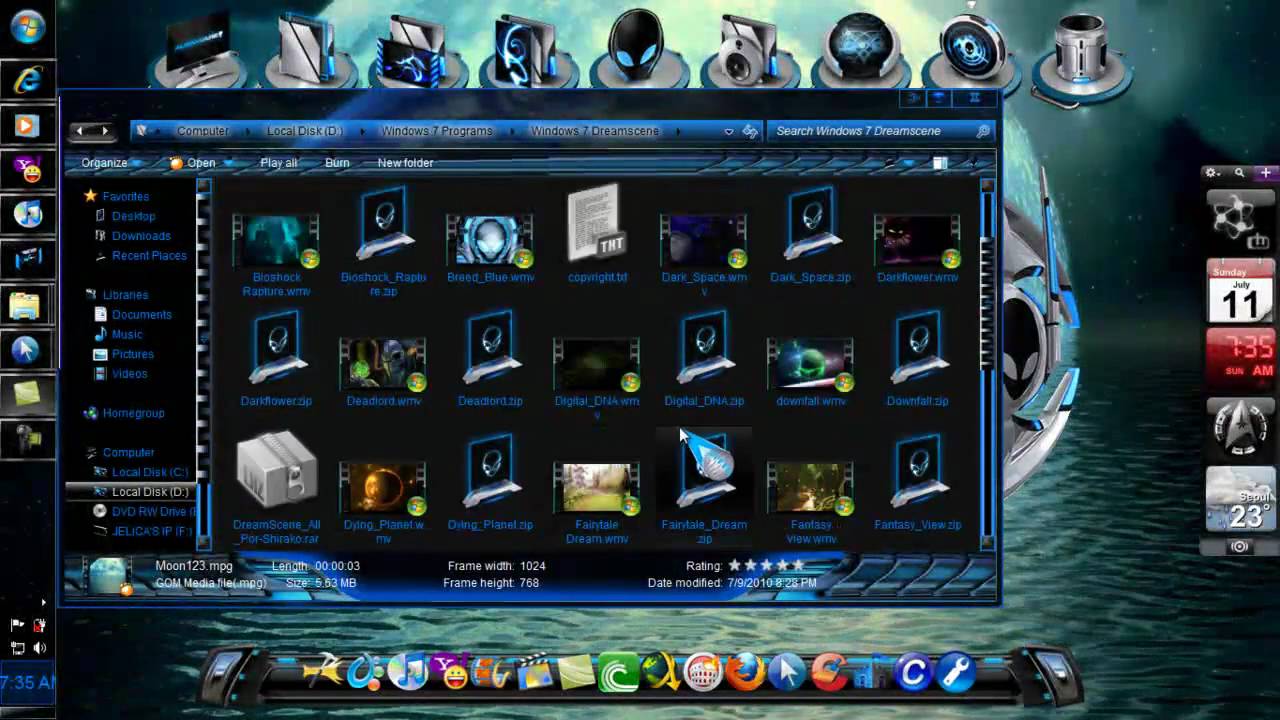Set rating to five stars
This screenshot has height=720, width=1280.
[x=798, y=566]
